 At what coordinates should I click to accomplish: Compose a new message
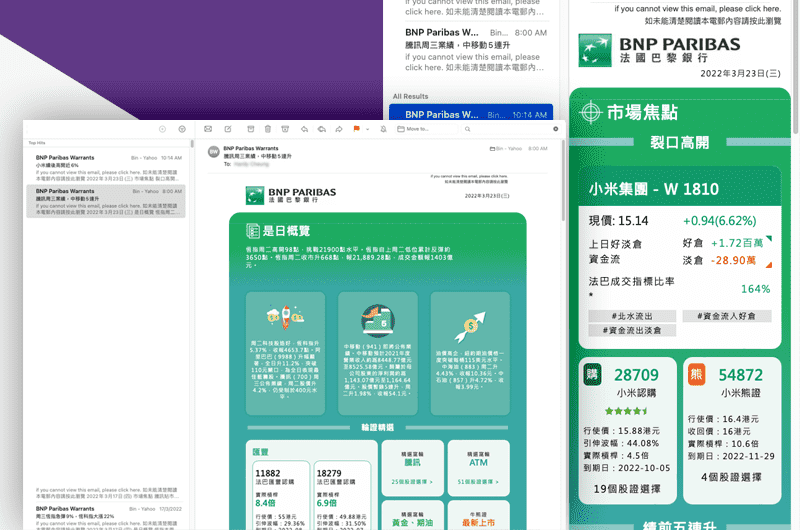[x=228, y=129]
